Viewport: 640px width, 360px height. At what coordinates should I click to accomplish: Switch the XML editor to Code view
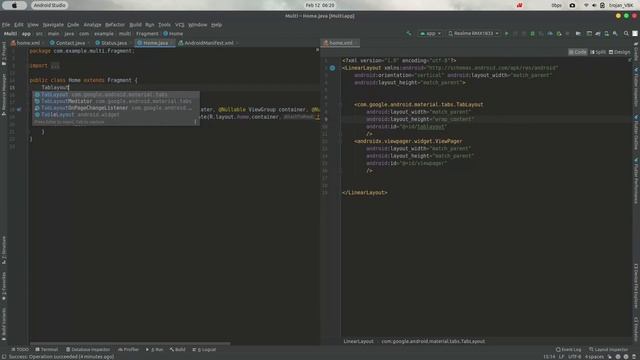(578, 52)
